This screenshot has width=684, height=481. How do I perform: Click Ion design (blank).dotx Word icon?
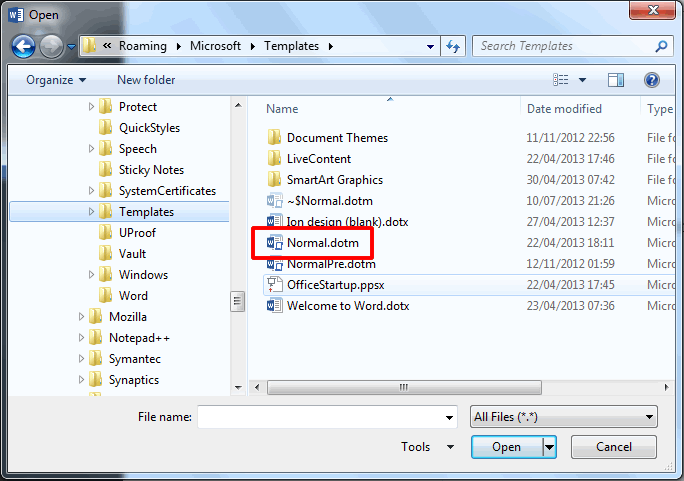pos(274,221)
